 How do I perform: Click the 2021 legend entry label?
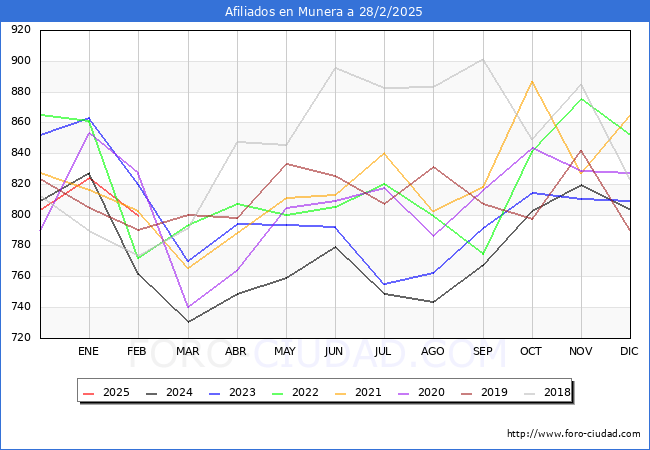click(x=368, y=392)
